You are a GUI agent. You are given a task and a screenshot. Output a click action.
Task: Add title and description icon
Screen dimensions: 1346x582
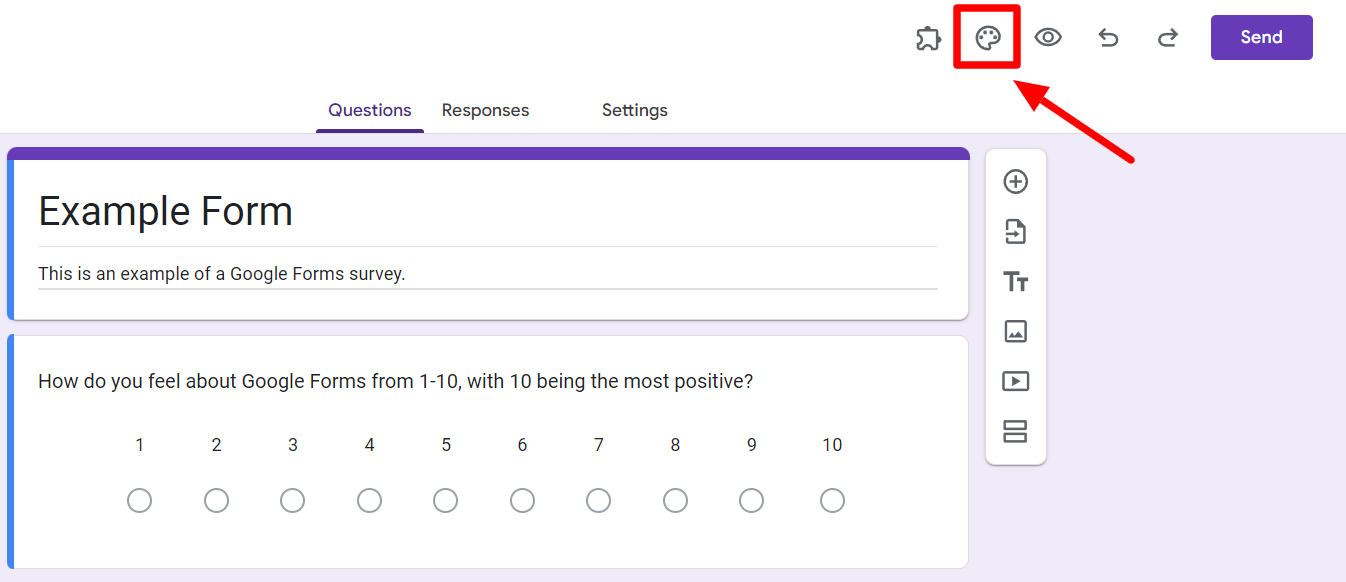pyautogui.click(x=1015, y=282)
